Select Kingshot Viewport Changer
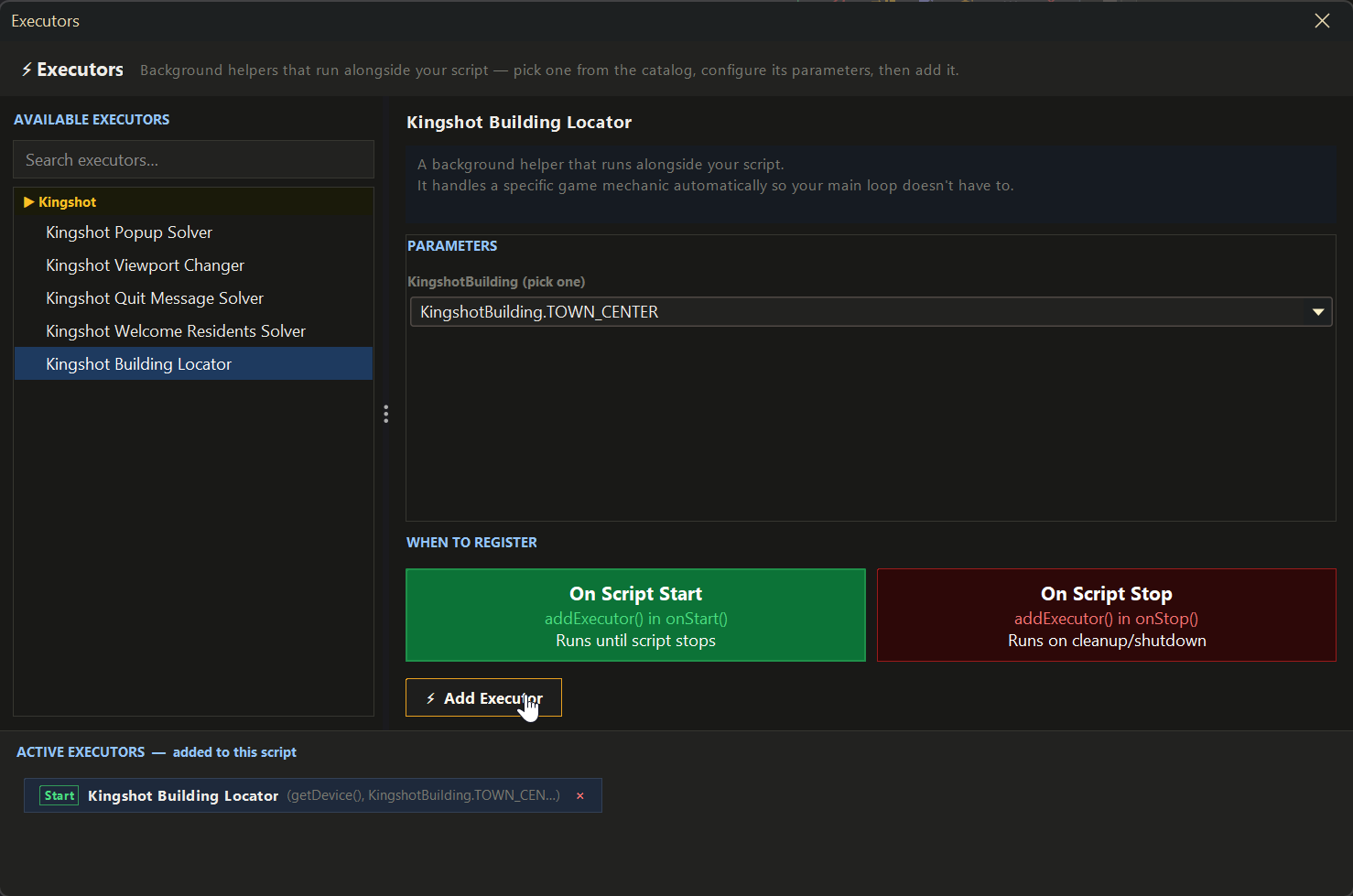This screenshot has width=1353, height=896. tap(194, 265)
